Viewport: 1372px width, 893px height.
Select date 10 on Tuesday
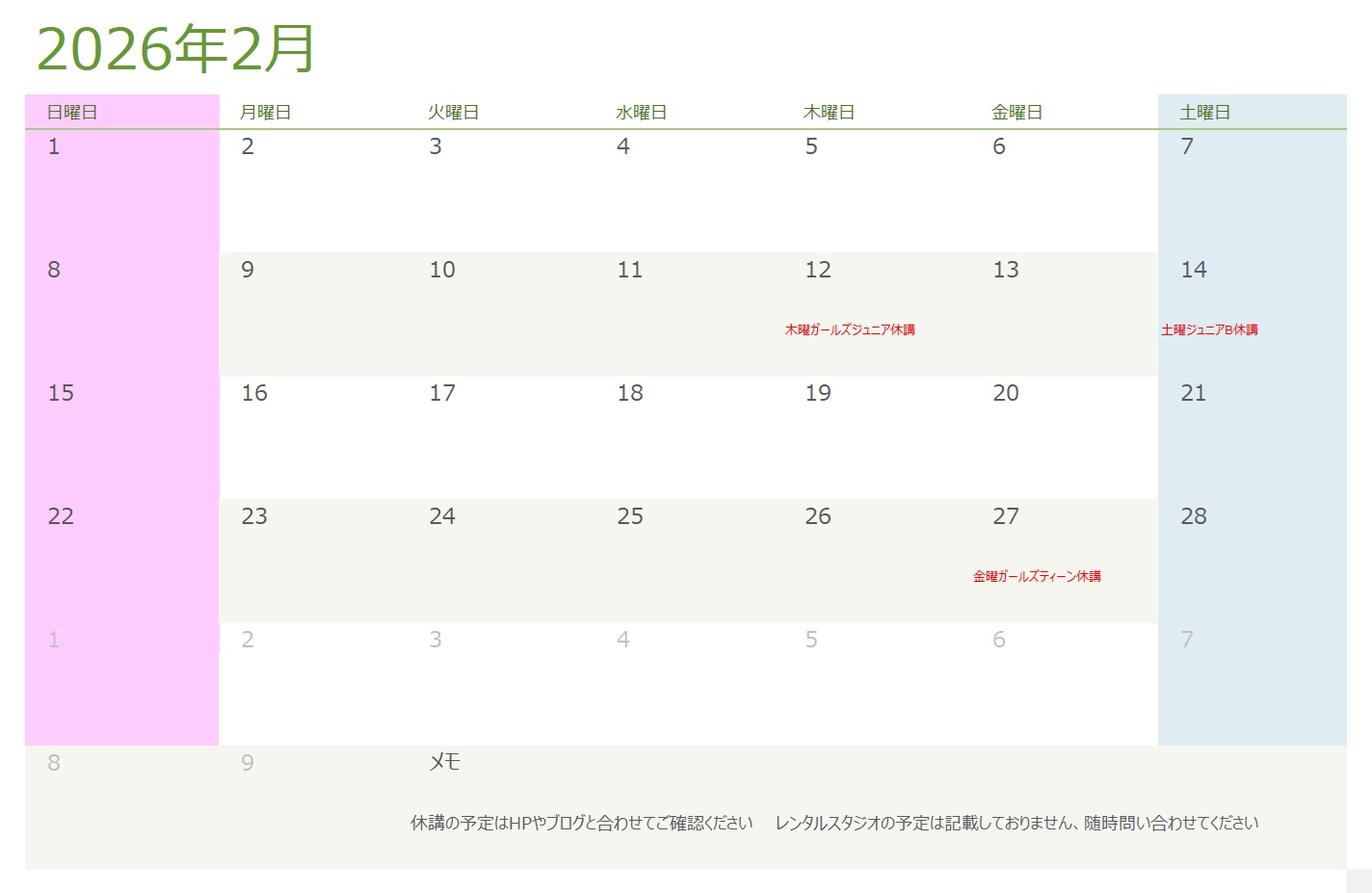click(442, 270)
